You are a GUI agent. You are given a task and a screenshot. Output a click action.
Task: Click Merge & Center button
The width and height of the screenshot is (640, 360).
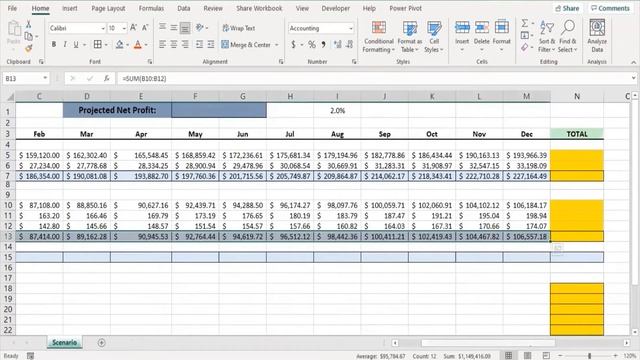click(246, 44)
